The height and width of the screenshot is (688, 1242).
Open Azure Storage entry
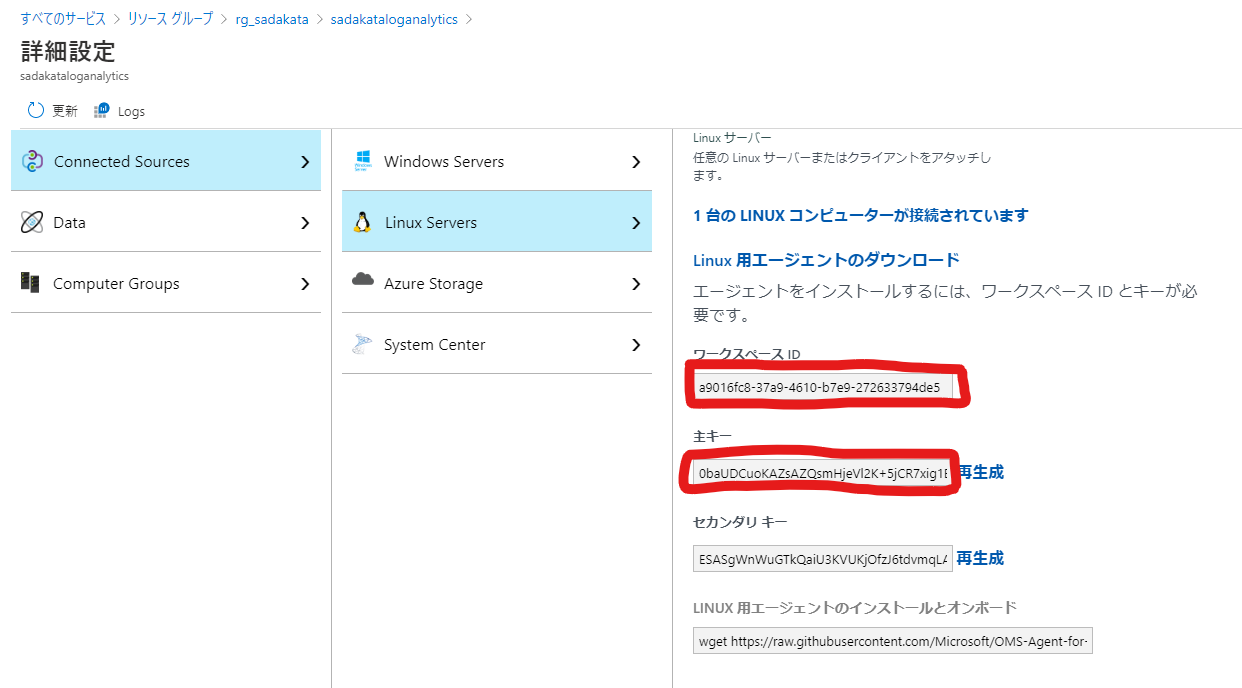(497, 282)
